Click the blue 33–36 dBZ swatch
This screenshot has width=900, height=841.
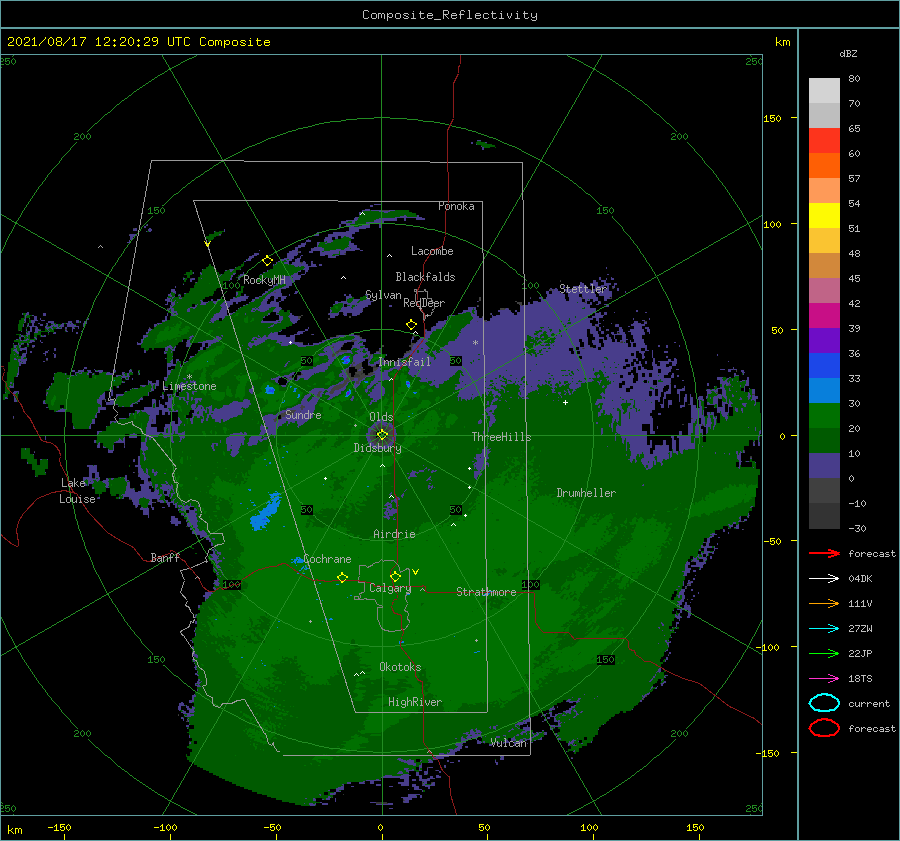(x=824, y=365)
